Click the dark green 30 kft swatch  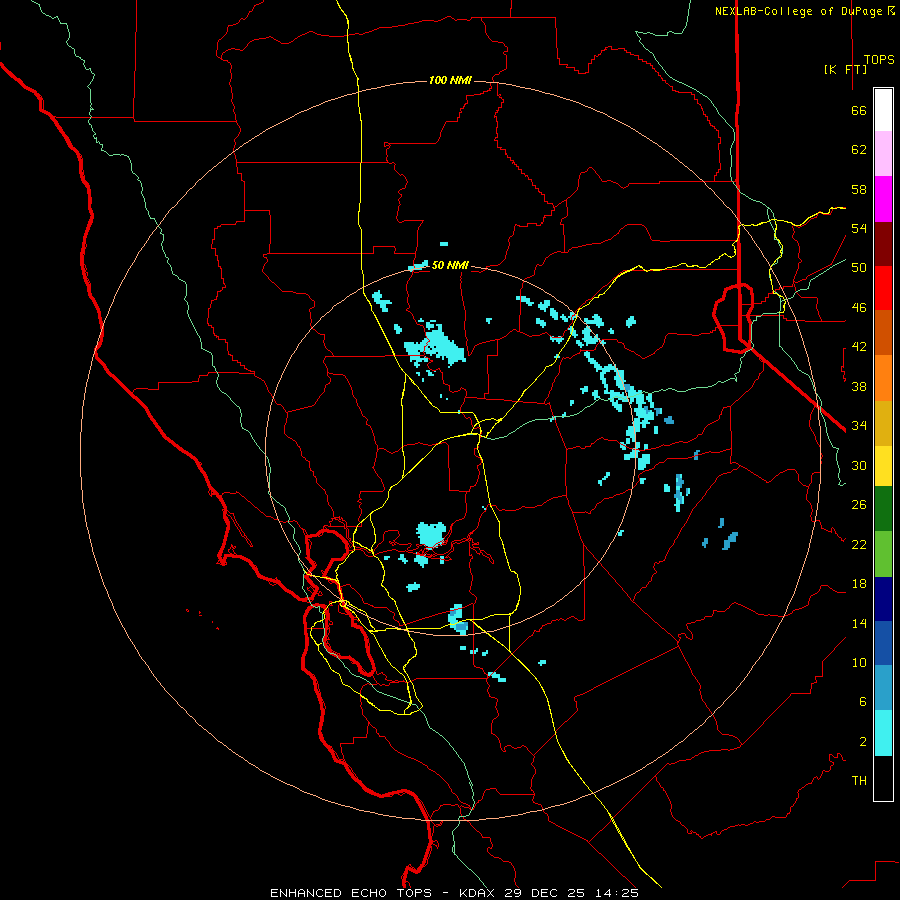tap(883, 509)
